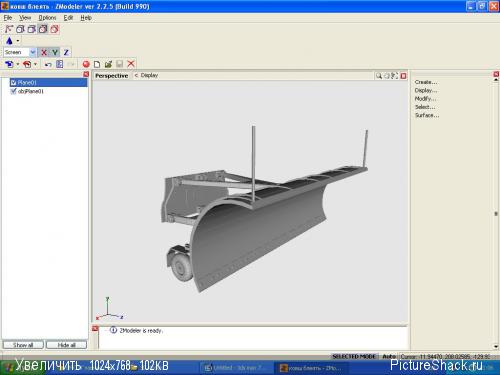Close the objects tree panel red icon
Viewport: 500px width, 375px height.
(86, 74)
